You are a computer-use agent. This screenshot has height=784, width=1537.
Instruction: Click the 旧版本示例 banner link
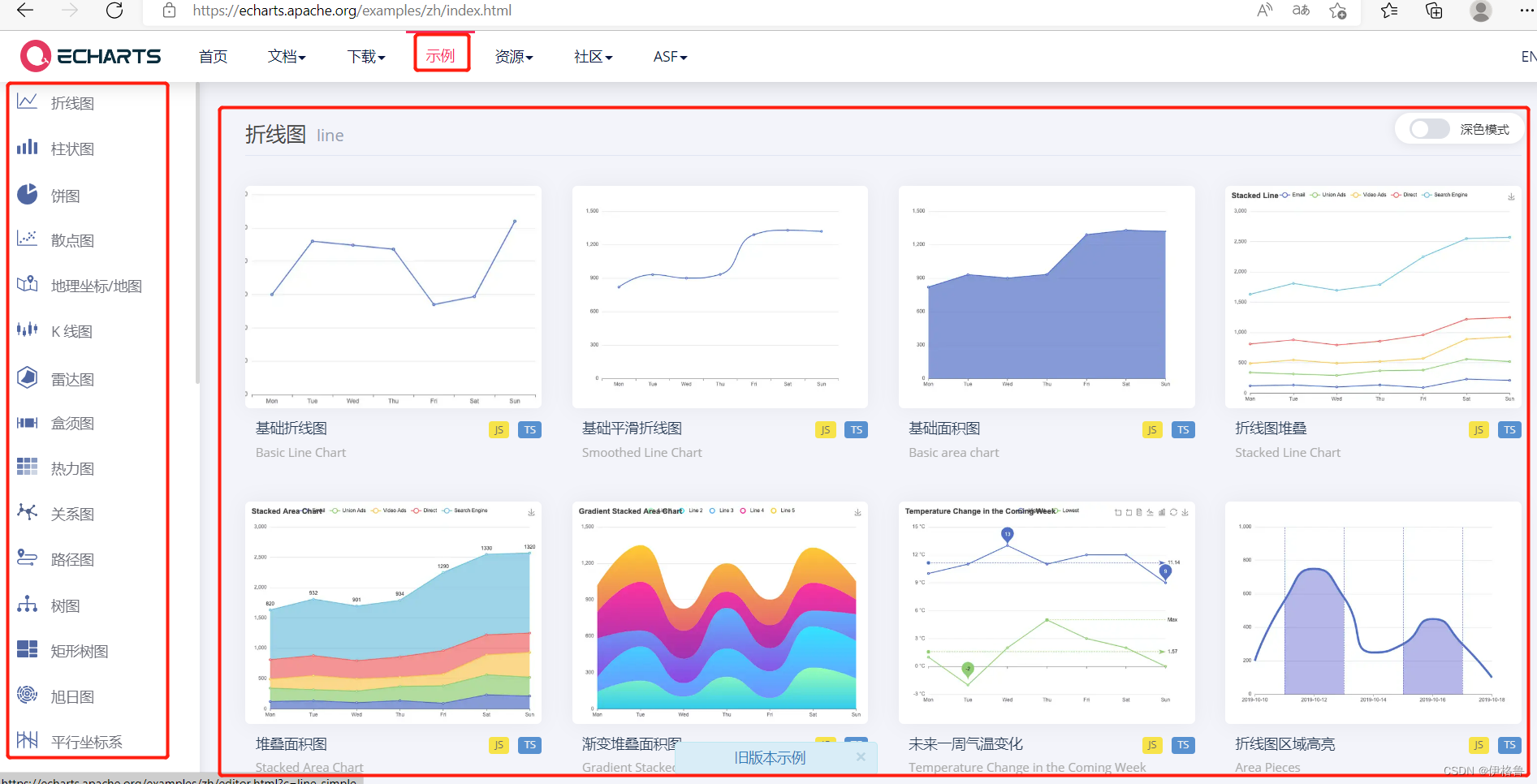point(770,757)
